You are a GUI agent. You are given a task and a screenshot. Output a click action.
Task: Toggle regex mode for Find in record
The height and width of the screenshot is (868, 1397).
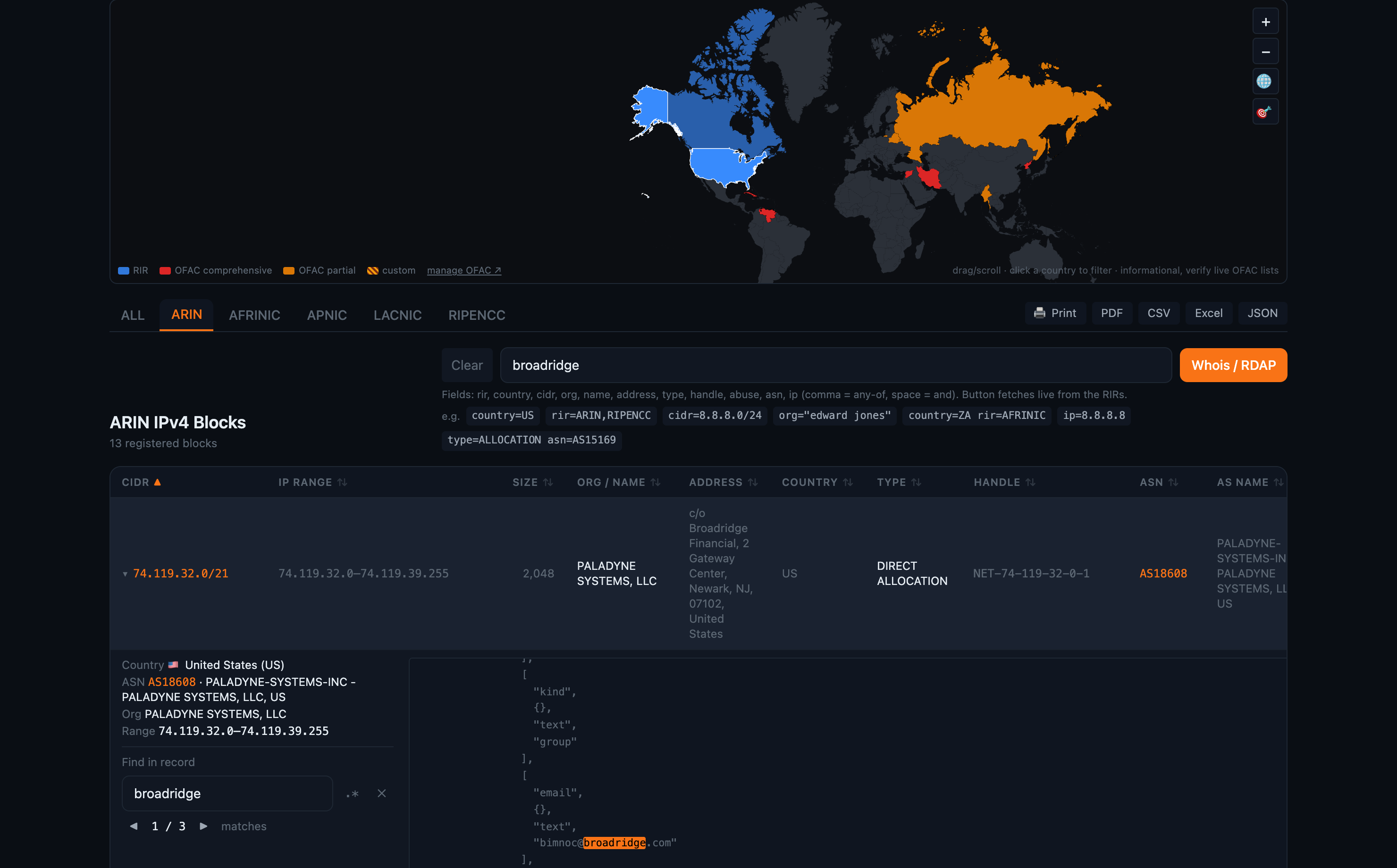[352, 794]
